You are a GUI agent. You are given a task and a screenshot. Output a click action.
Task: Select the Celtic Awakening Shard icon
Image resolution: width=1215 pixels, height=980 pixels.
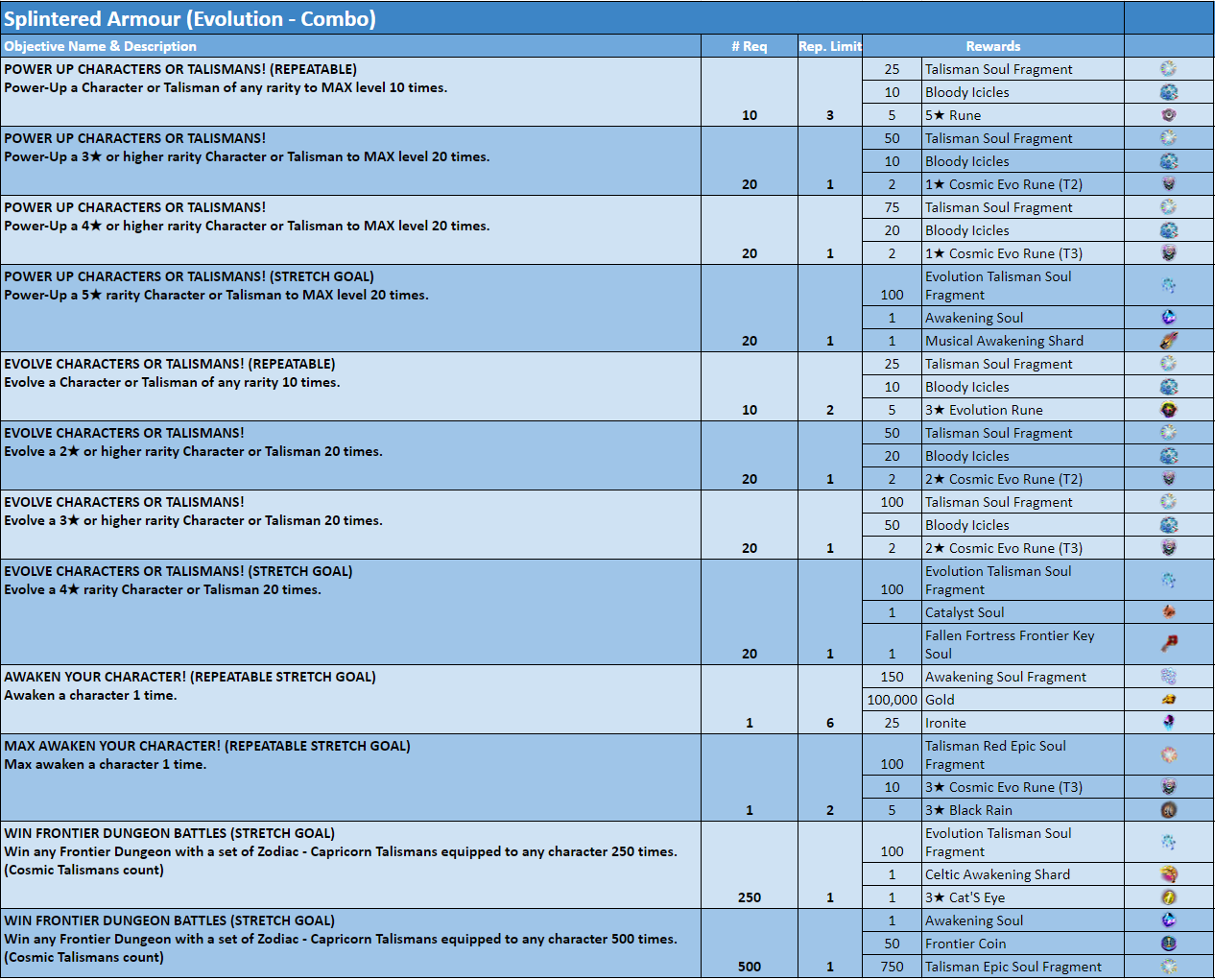pos(1168,874)
